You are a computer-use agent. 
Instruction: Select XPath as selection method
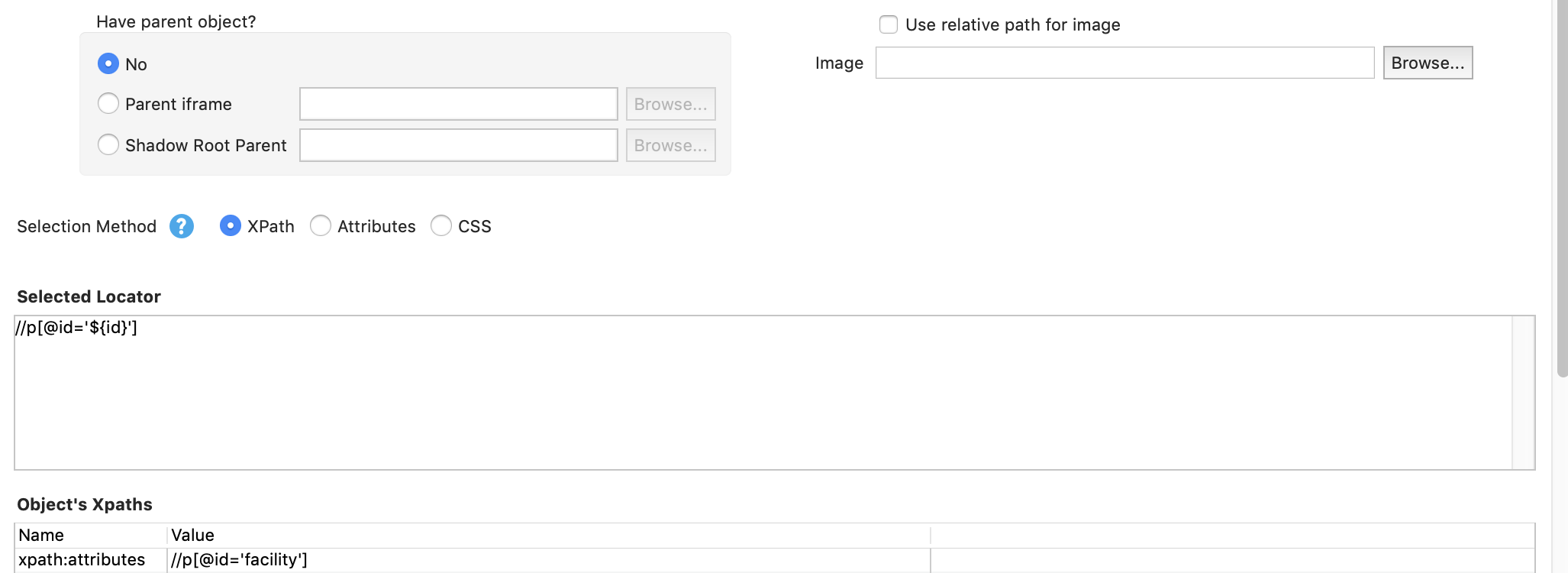tap(231, 226)
